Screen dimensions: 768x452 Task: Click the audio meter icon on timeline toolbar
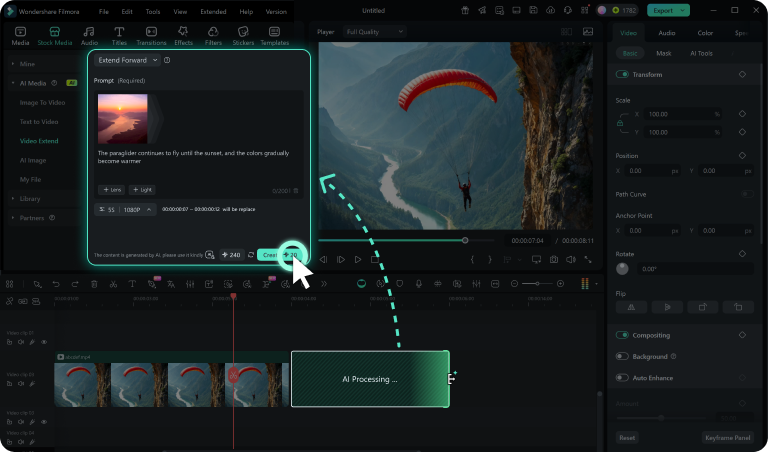point(585,284)
